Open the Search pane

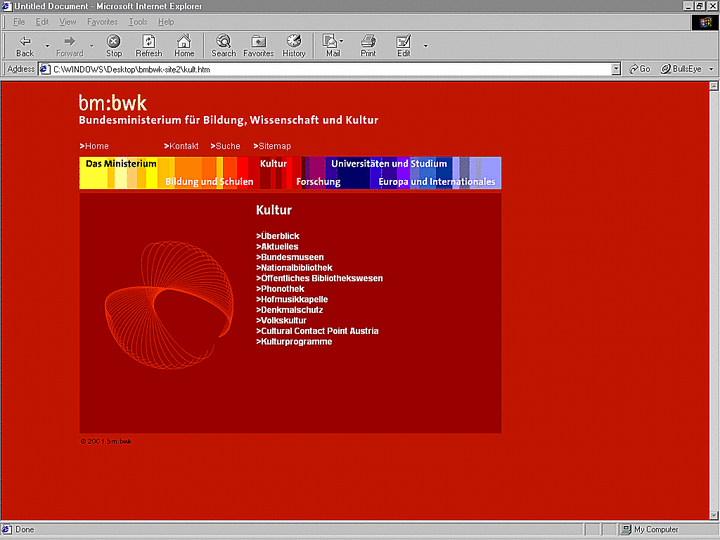pos(224,46)
